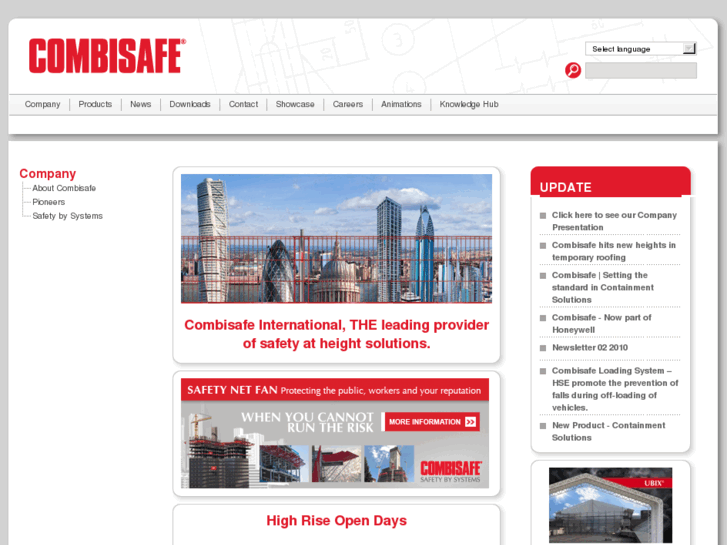Select Pioneers in Company sidebar
Image resolution: width=727 pixels, height=545 pixels.
[49, 202]
